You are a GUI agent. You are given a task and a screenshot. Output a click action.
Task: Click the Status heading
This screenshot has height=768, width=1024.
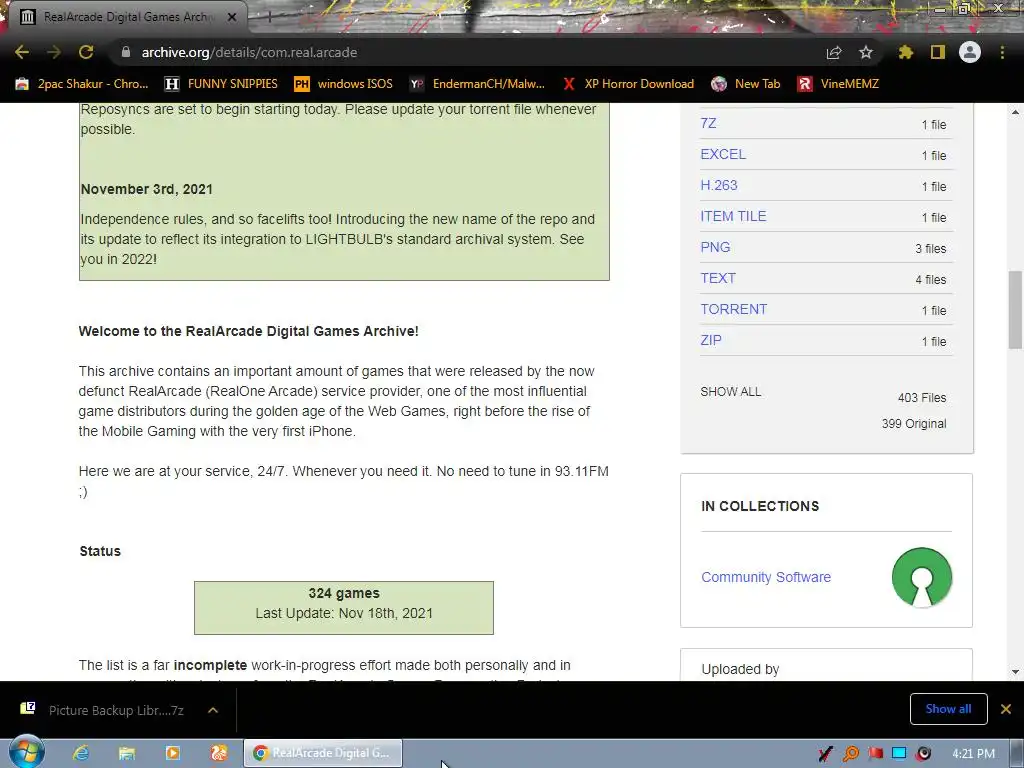[x=100, y=551]
